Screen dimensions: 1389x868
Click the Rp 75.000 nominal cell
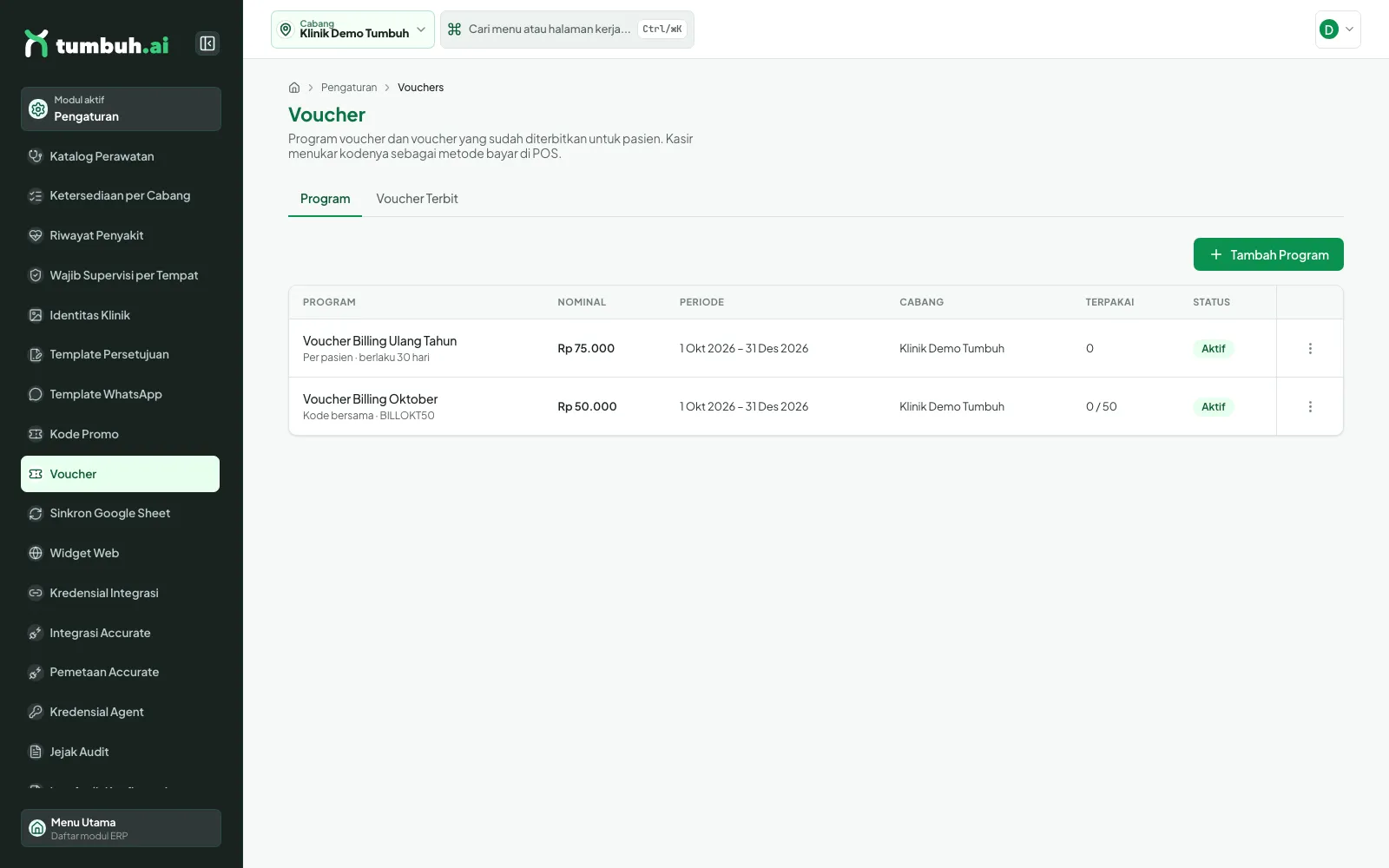click(x=586, y=348)
